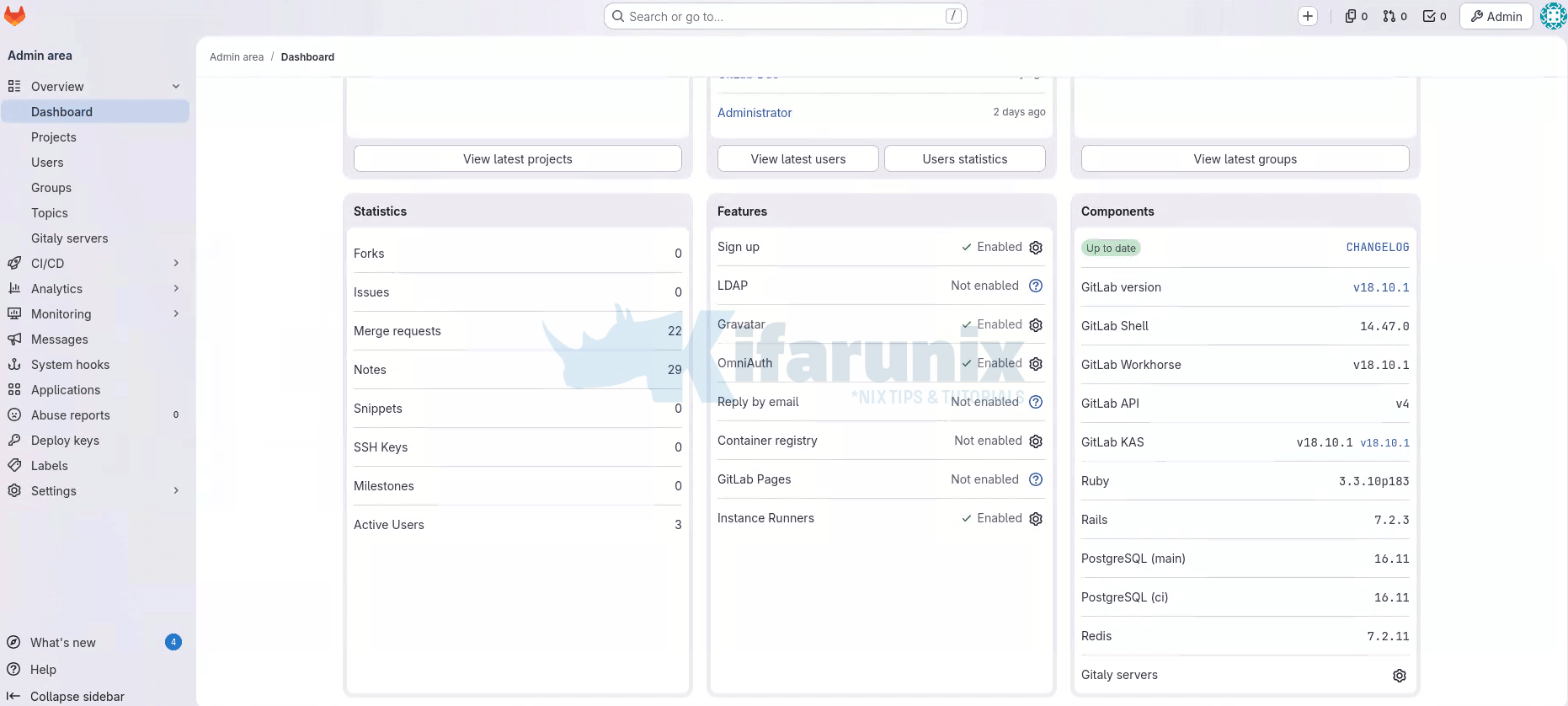Click the Monitoring screen icon
The image size is (1568, 706).
pos(14,313)
